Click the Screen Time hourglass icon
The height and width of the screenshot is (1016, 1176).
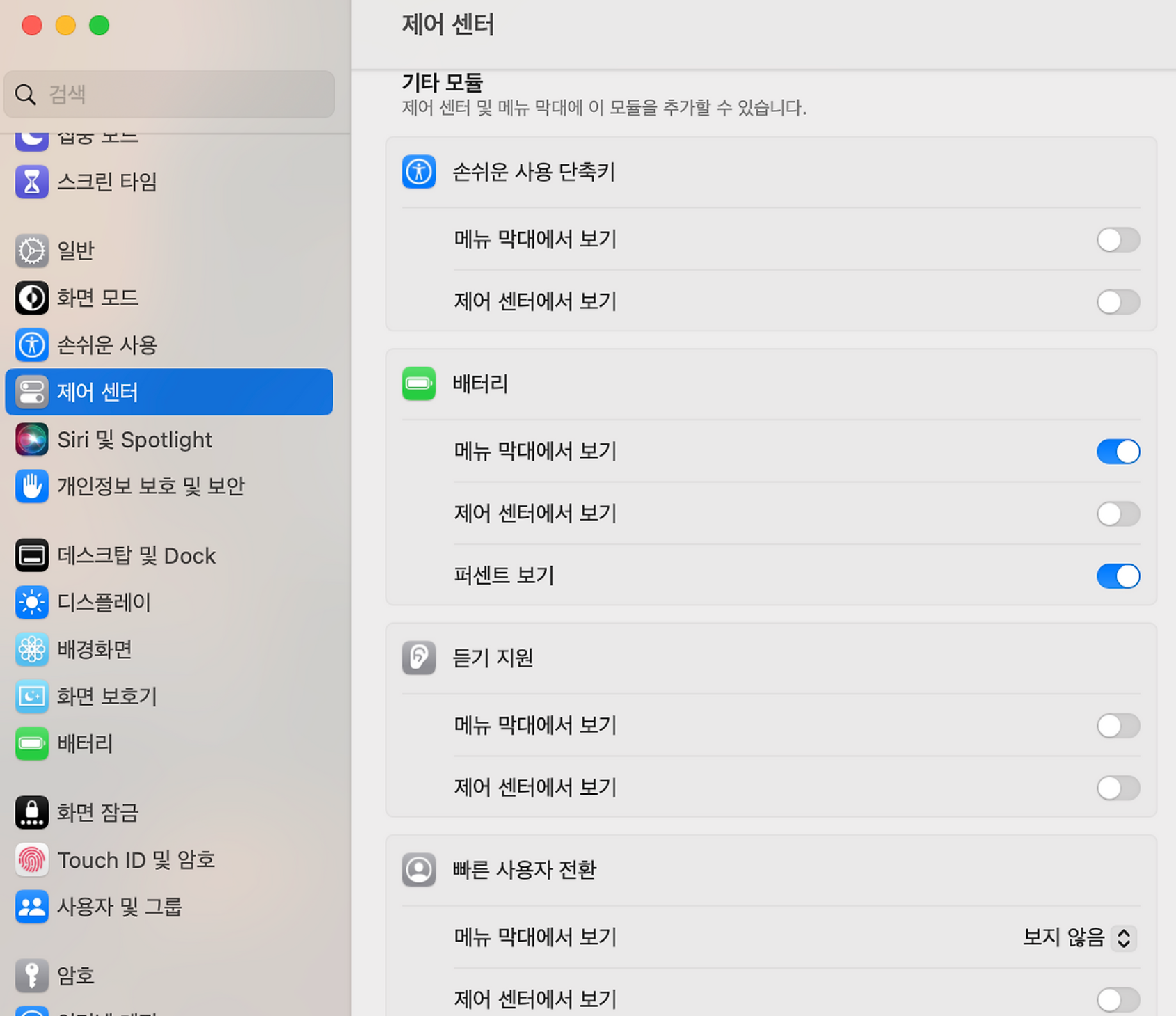[x=31, y=182]
